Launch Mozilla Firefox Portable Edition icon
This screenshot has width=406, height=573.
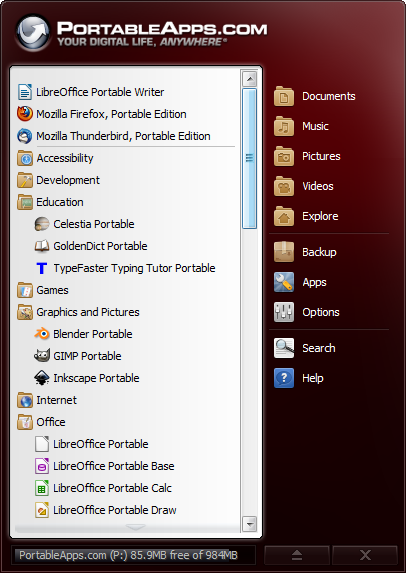[x=25, y=114]
